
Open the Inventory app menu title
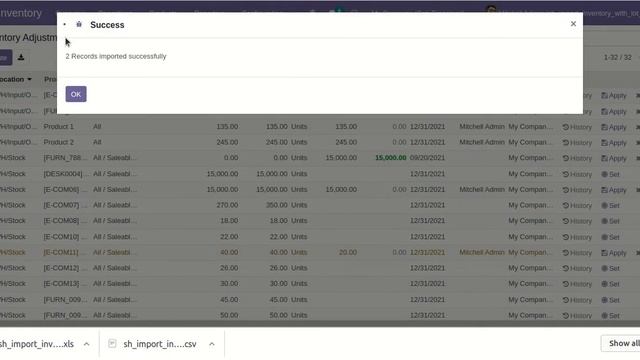(21, 13)
